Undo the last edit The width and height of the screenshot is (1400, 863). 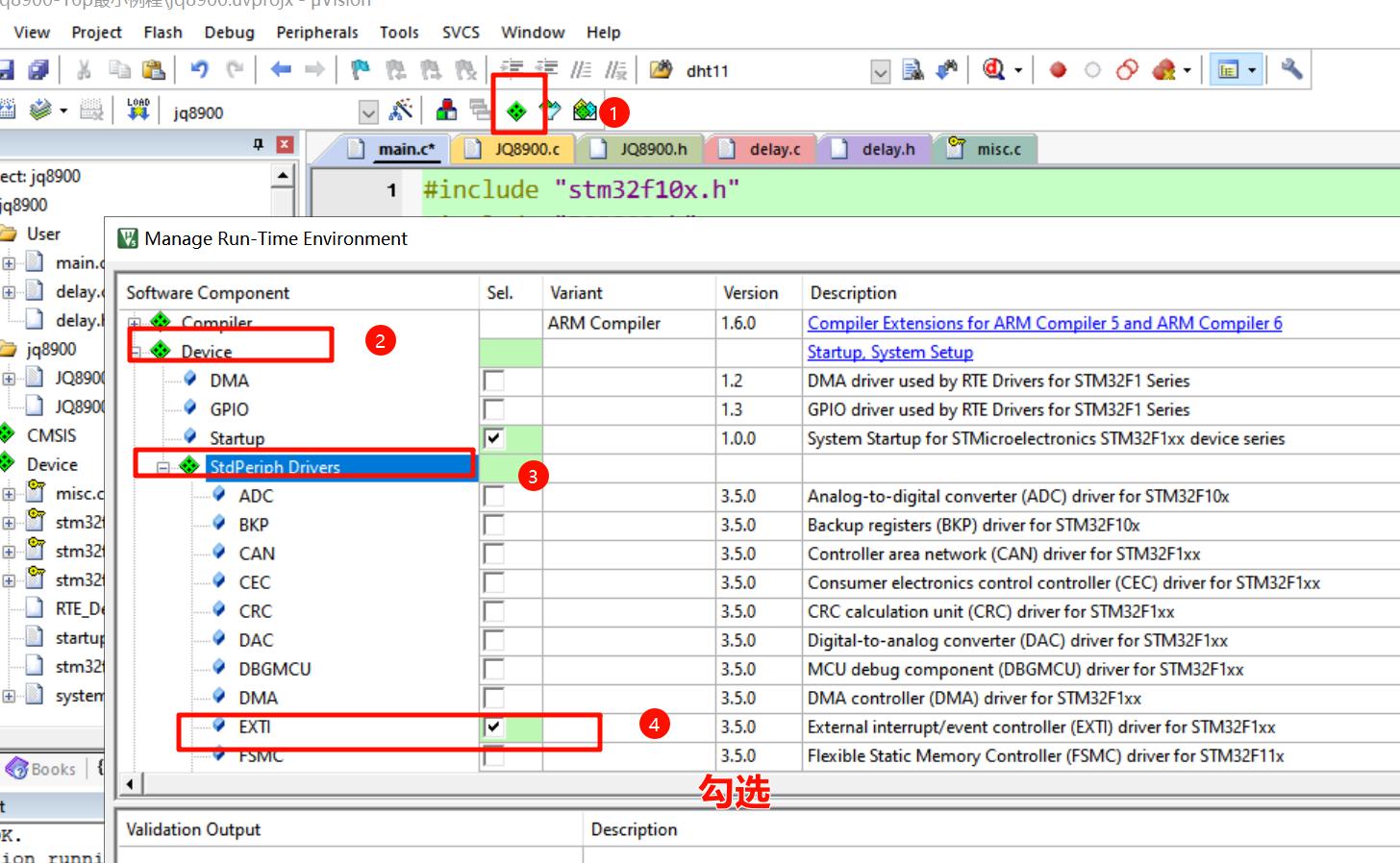pos(199,69)
